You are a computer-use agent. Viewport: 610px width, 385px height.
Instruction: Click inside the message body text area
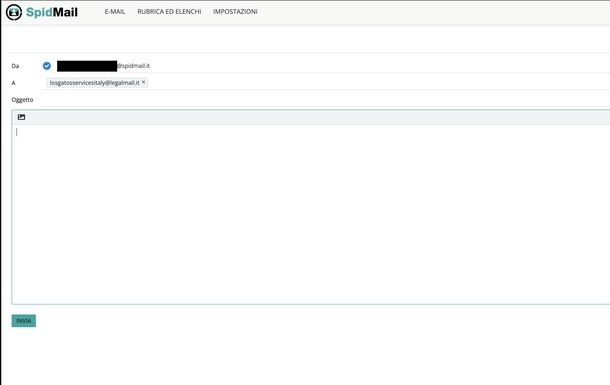[311, 214]
